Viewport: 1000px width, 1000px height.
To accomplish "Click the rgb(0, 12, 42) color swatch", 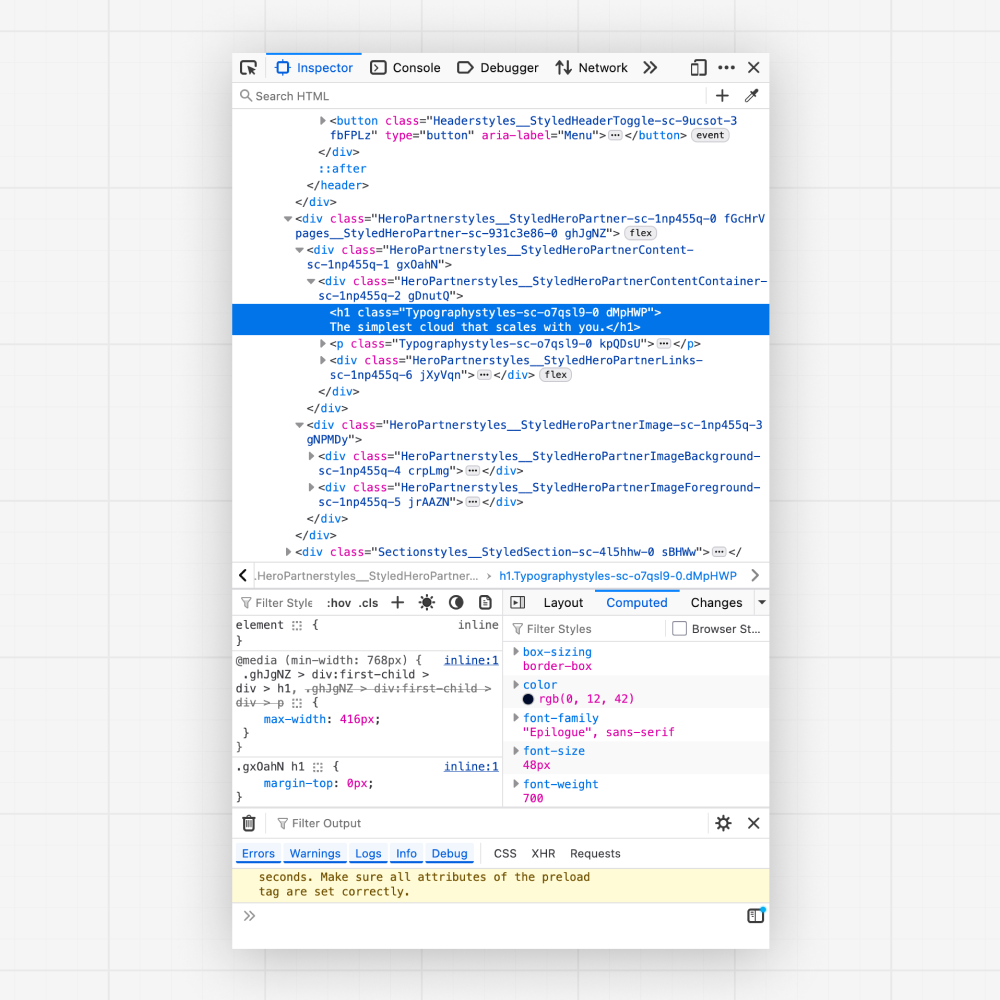I will tap(526, 699).
